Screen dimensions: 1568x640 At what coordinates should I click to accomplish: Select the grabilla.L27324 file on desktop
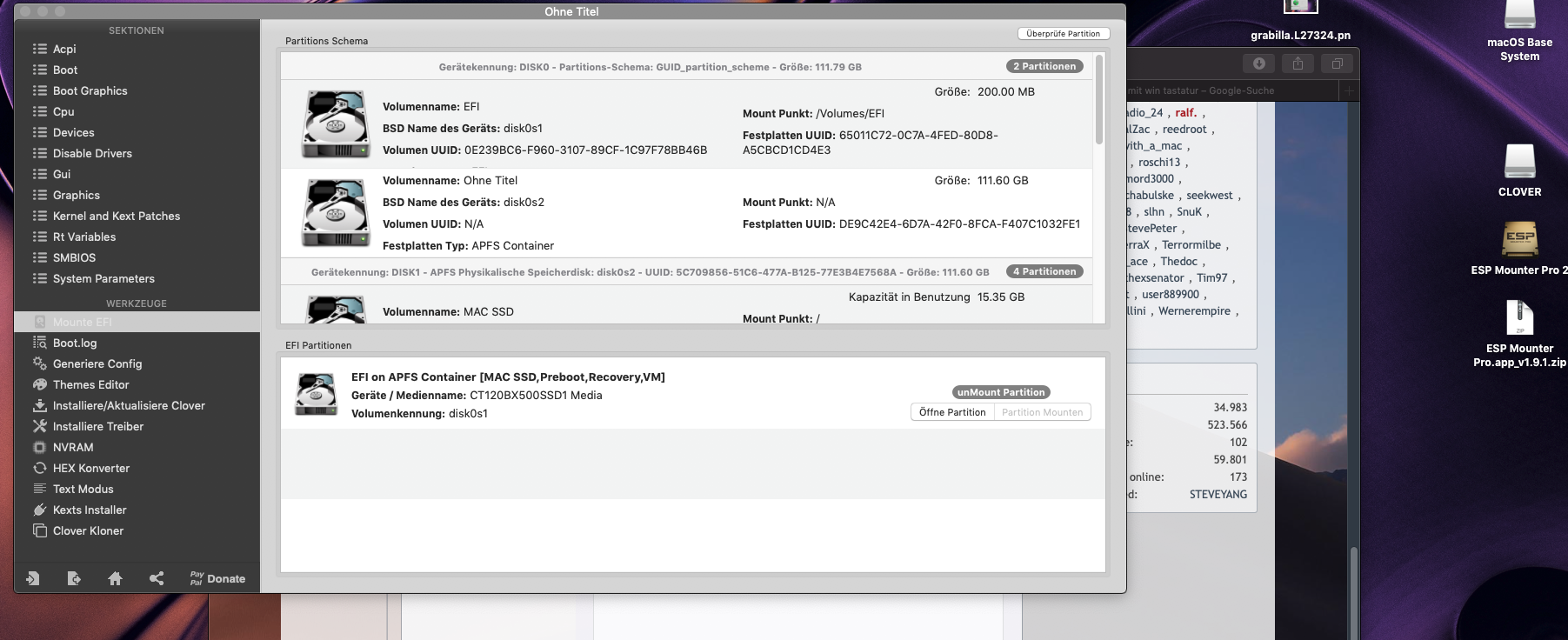coord(1300,21)
